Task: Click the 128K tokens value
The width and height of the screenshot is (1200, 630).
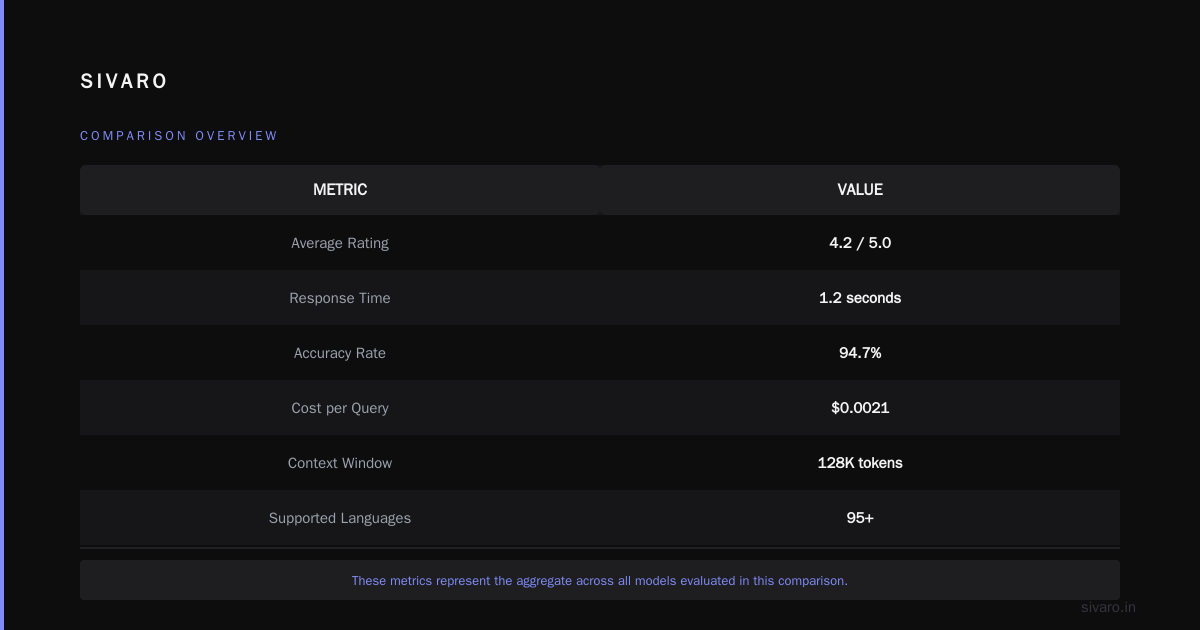Action: (x=860, y=463)
